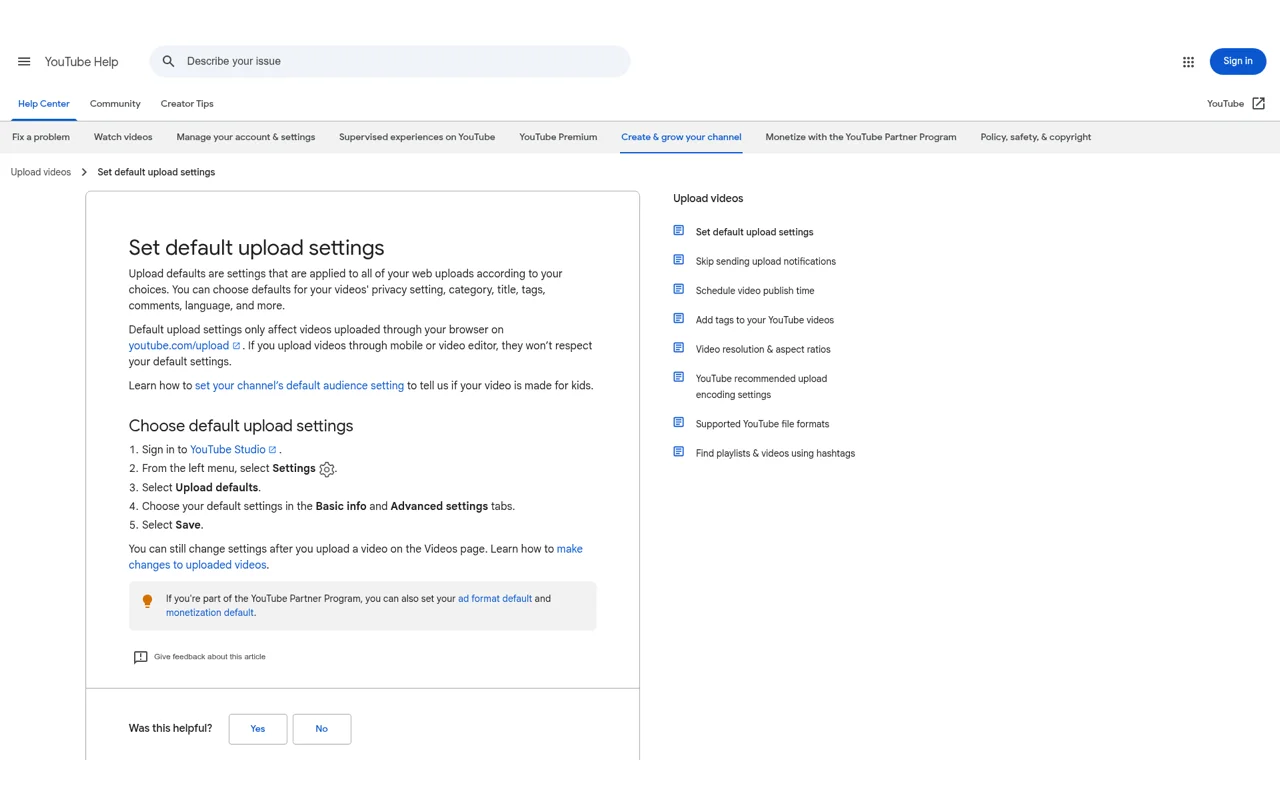1280x800 pixels.
Task: Select the YouTube Premium category
Action: coord(558,137)
